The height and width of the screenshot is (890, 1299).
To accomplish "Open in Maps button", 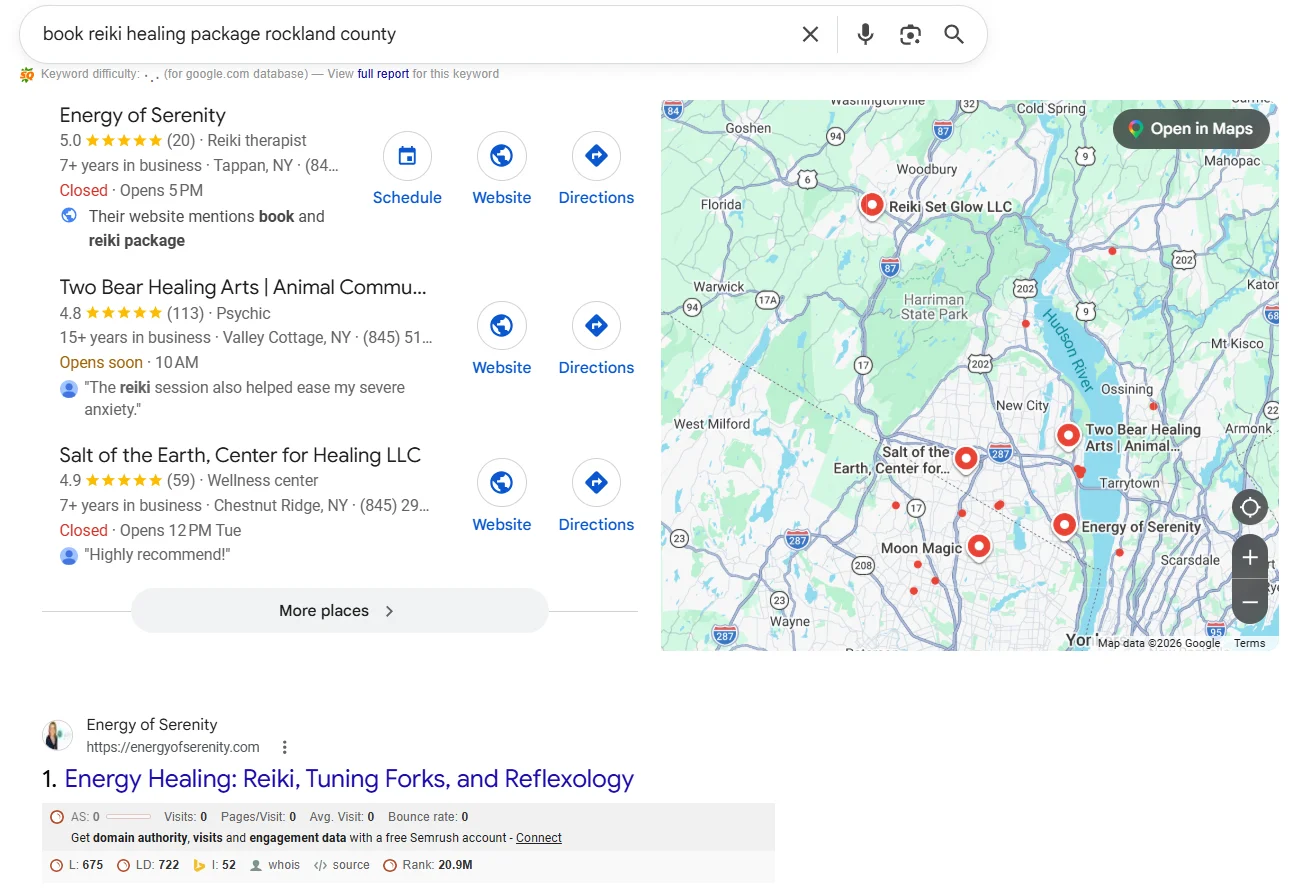I will [x=1191, y=129].
